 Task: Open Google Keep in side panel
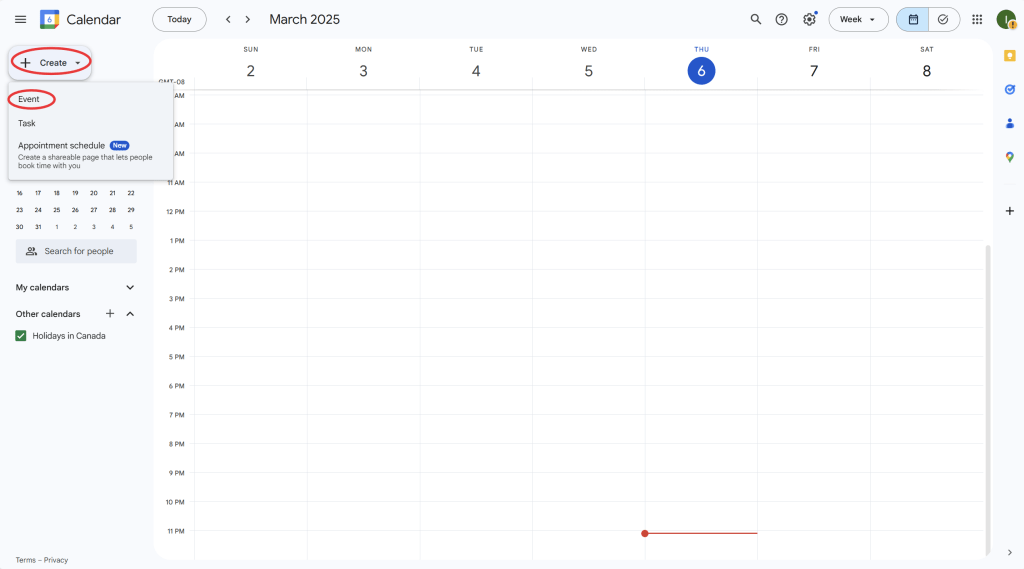[1009, 55]
